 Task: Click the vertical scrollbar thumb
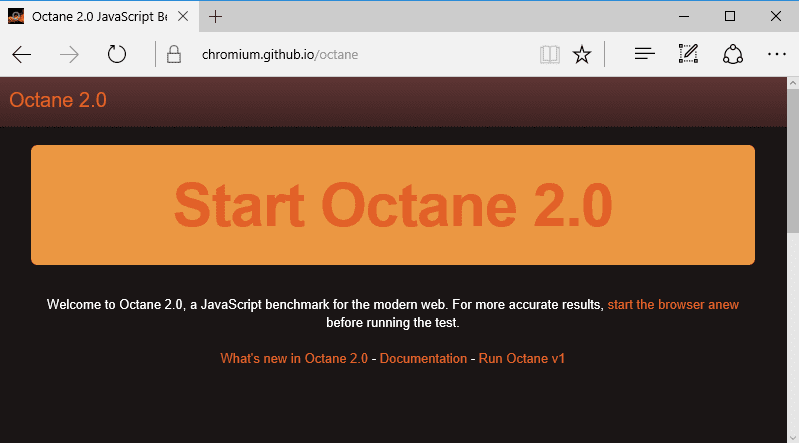pyautogui.click(x=793, y=163)
